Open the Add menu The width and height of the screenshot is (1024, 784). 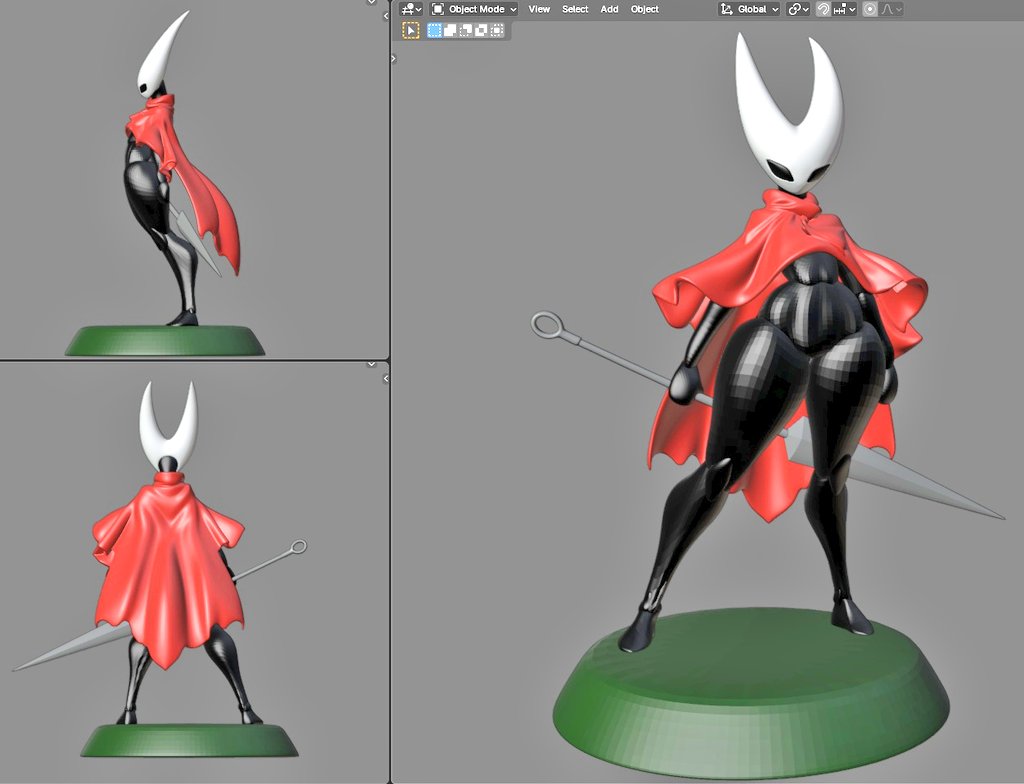pyautogui.click(x=609, y=9)
